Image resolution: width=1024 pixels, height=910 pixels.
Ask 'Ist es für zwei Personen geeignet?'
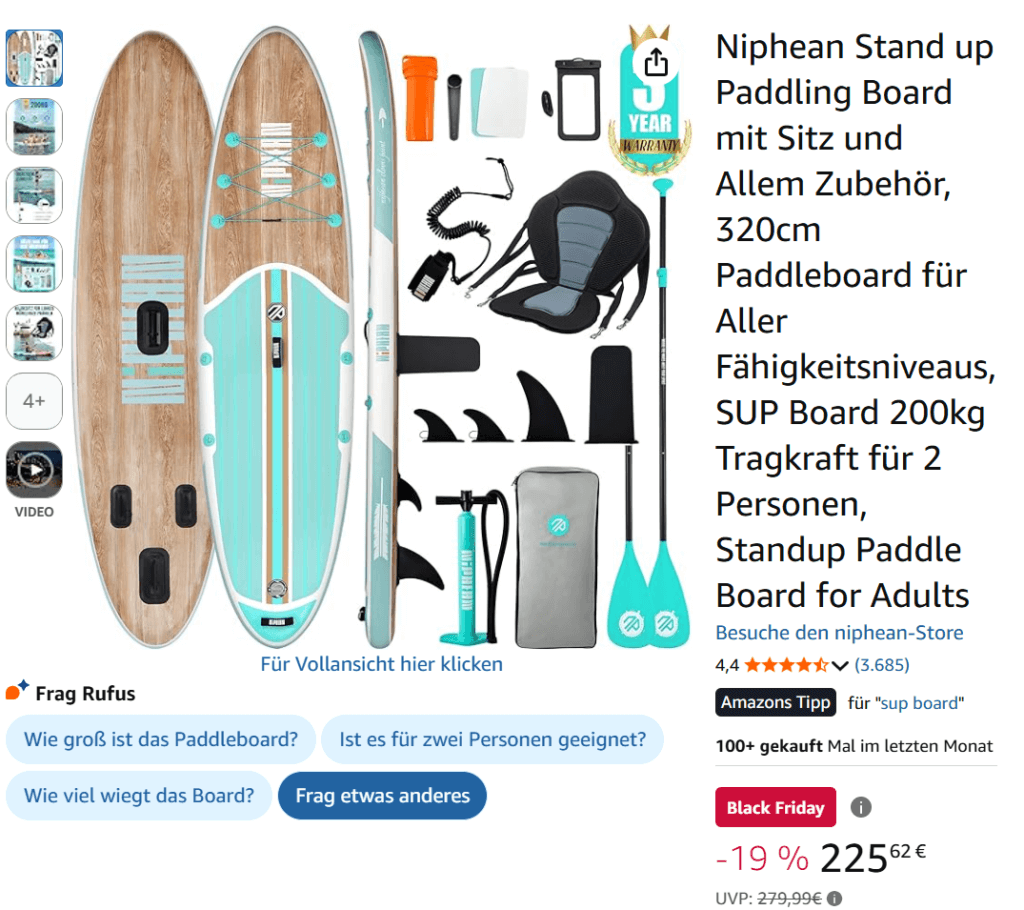491,740
